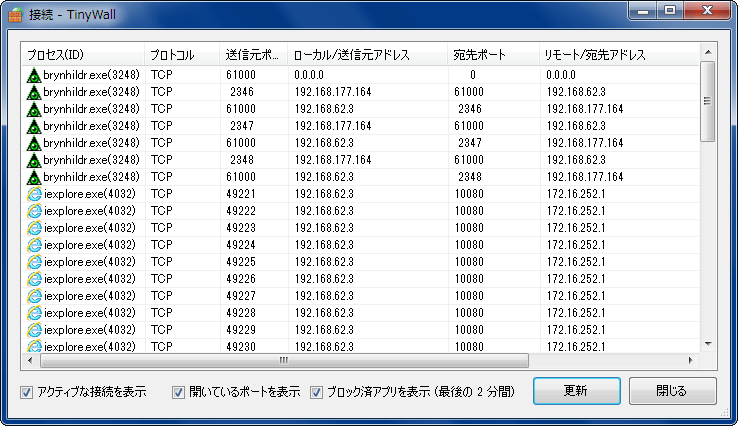
Task: Close window with title bar X button
Action: click(x=707, y=11)
